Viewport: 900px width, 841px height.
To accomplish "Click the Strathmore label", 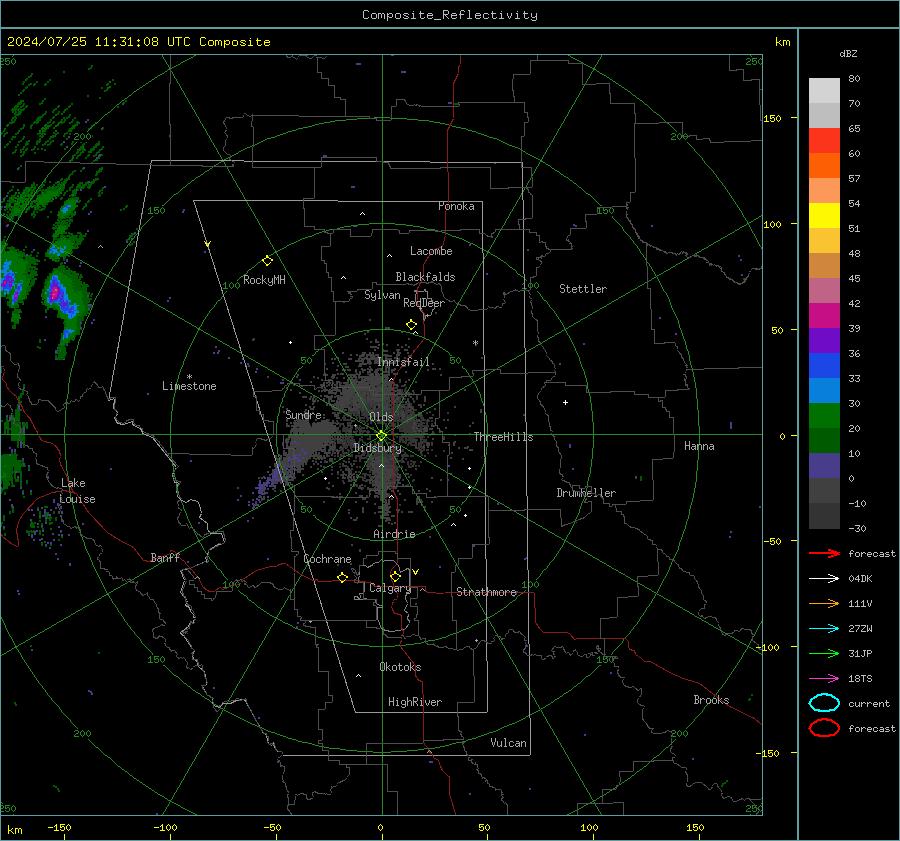I will pyautogui.click(x=487, y=592).
